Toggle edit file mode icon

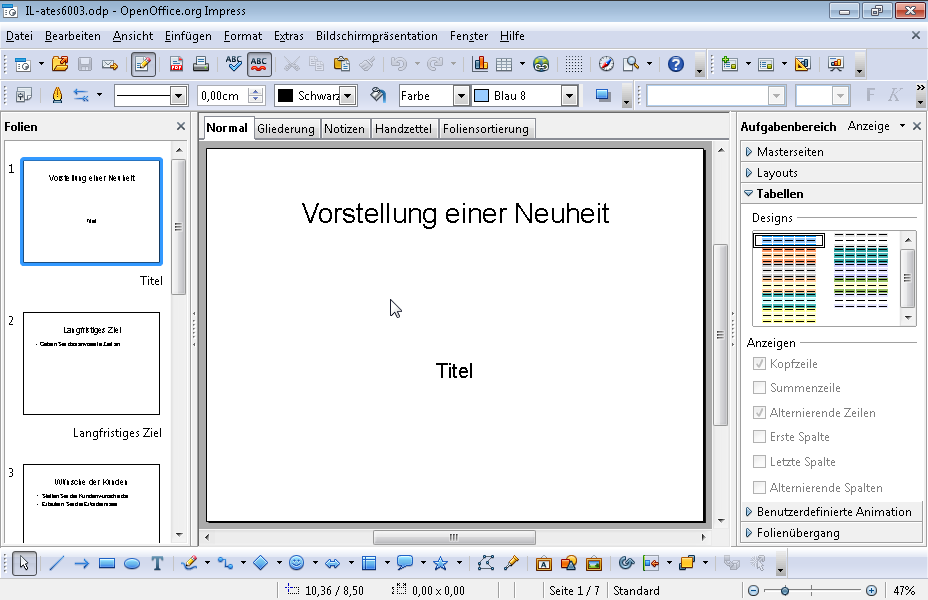pos(143,64)
